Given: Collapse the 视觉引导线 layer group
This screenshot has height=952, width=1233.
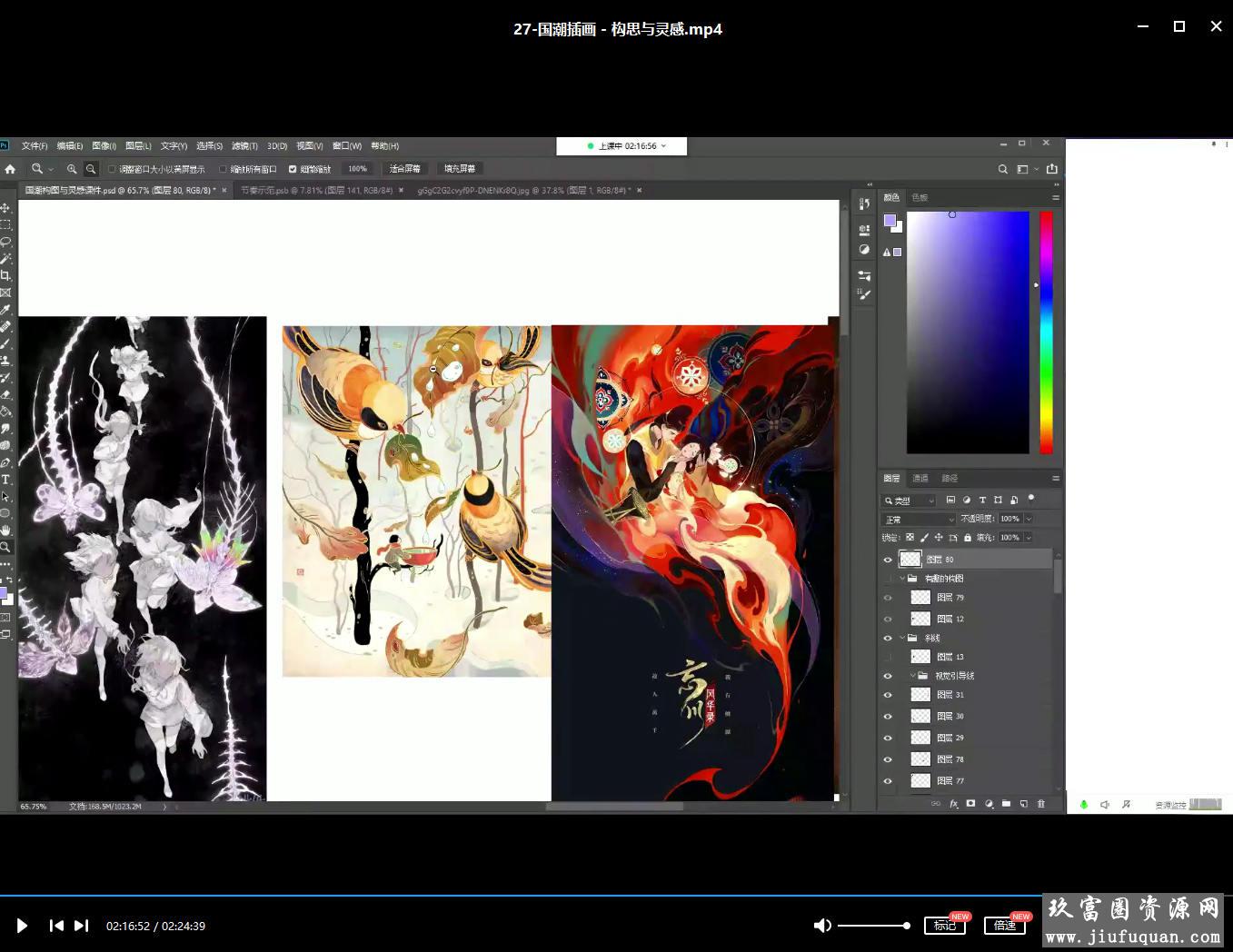Looking at the screenshot, I should pyautogui.click(x=913, y=676).
